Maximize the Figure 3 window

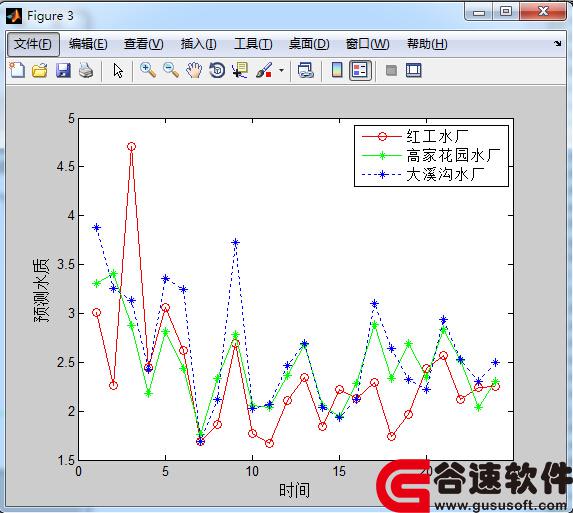click(x=506, y=12)
